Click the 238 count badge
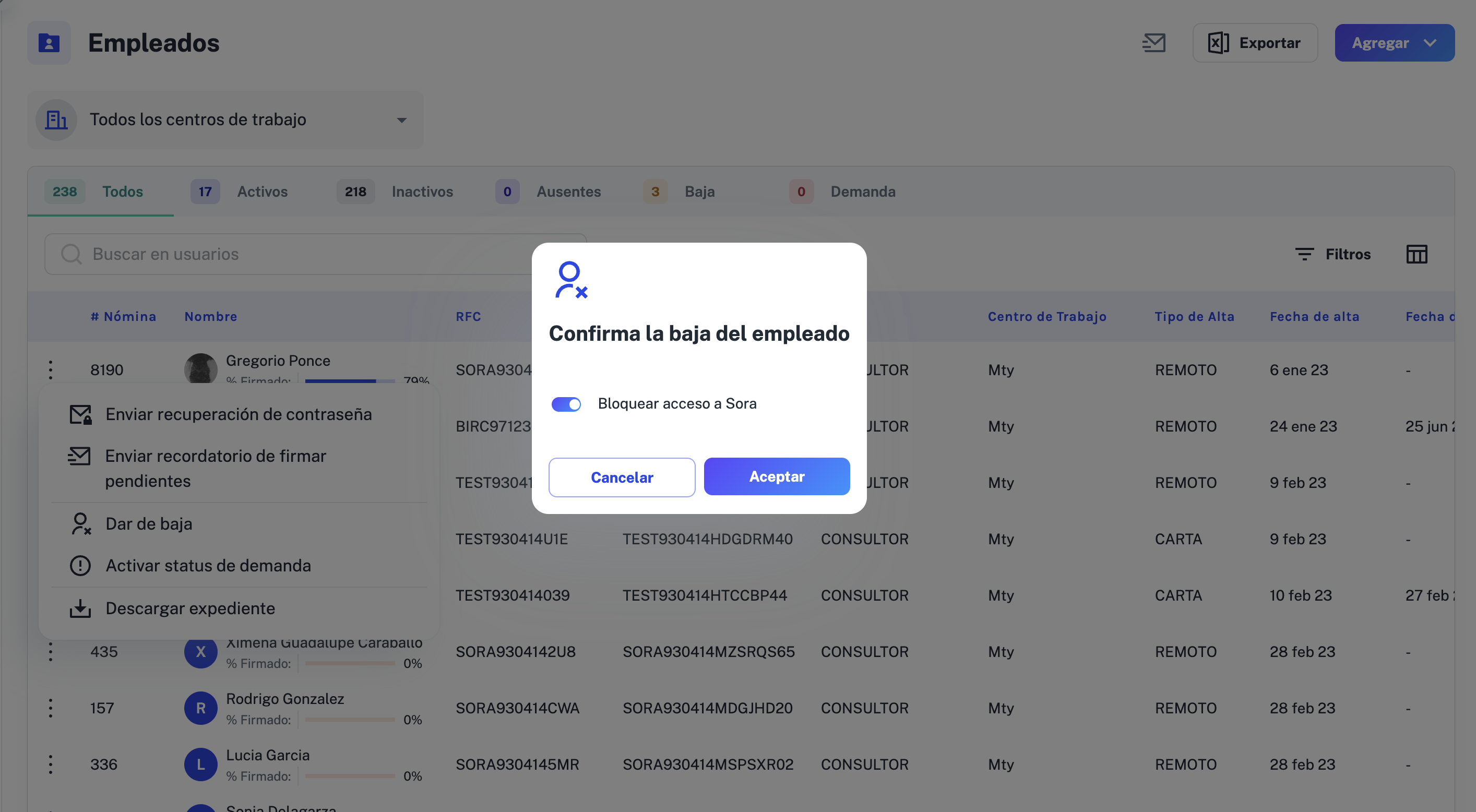 pyautogui.click(x=65, y=192)
